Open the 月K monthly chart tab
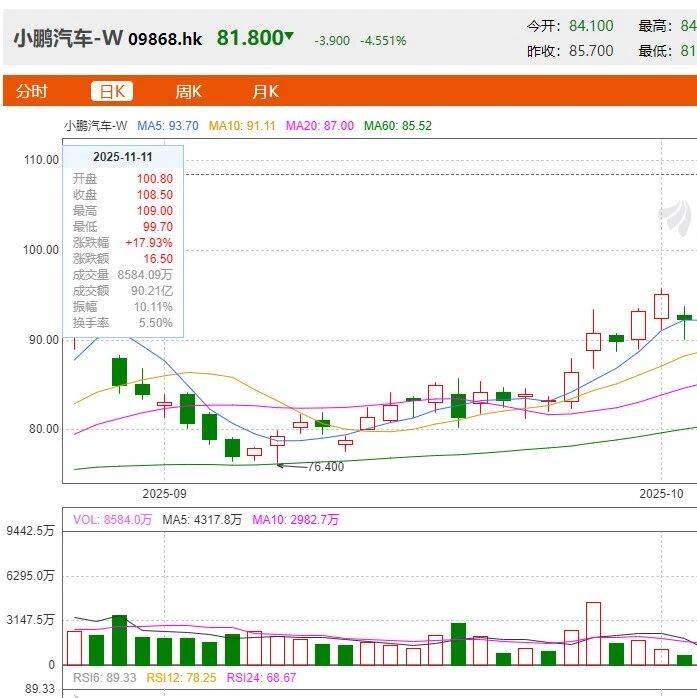The image size is (697, 698). [x=265, y=92]
